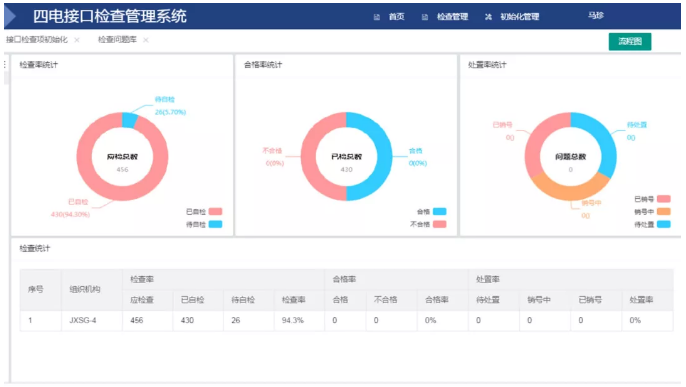This screenshot has height=387, width=686.
Task: Click the 430(94.30%) chart label
Action: 70,214
